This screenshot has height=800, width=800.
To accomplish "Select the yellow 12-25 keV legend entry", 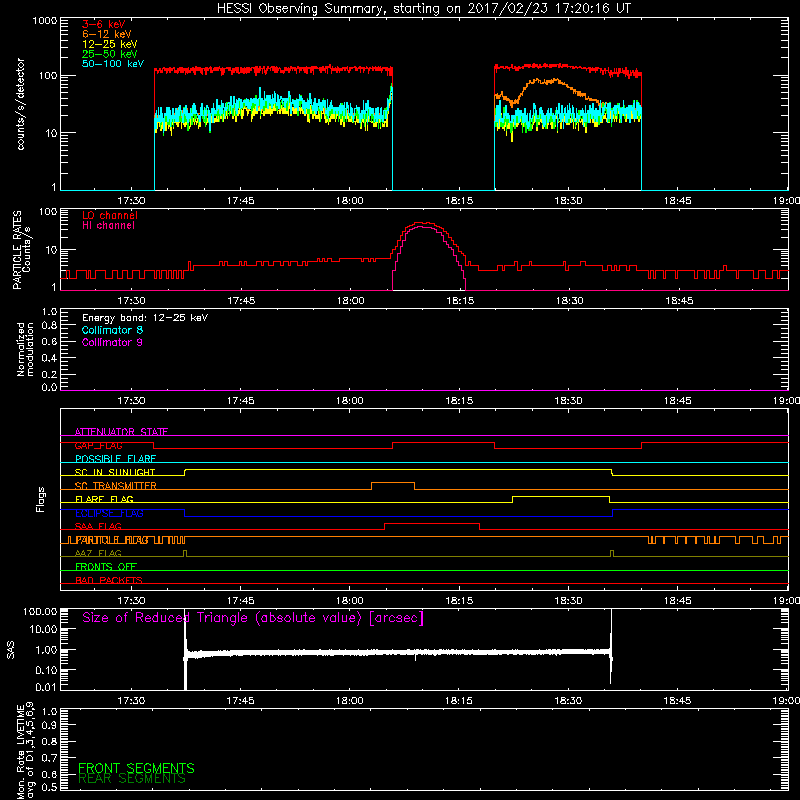I will 110,44.
